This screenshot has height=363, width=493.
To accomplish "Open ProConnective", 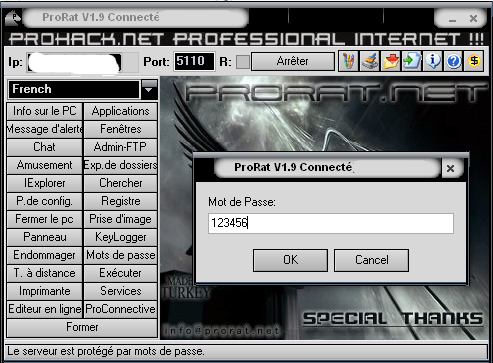I will (120, 309).
